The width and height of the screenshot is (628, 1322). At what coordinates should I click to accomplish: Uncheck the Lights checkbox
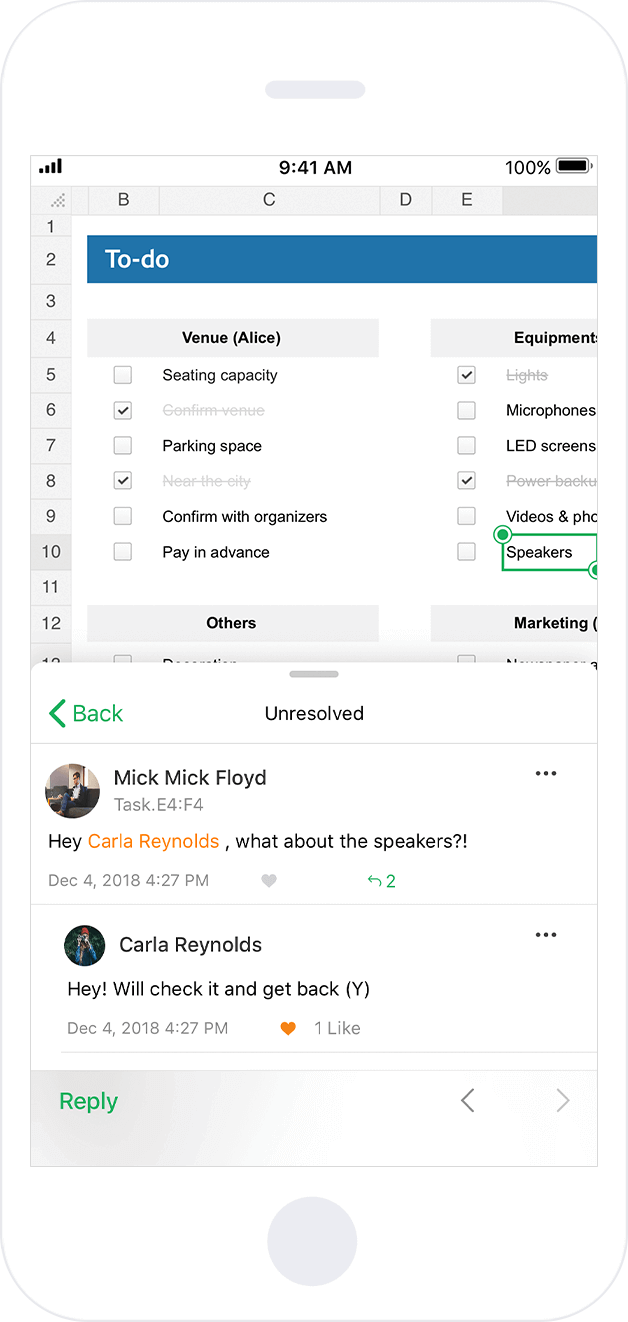tap(466, 375)
